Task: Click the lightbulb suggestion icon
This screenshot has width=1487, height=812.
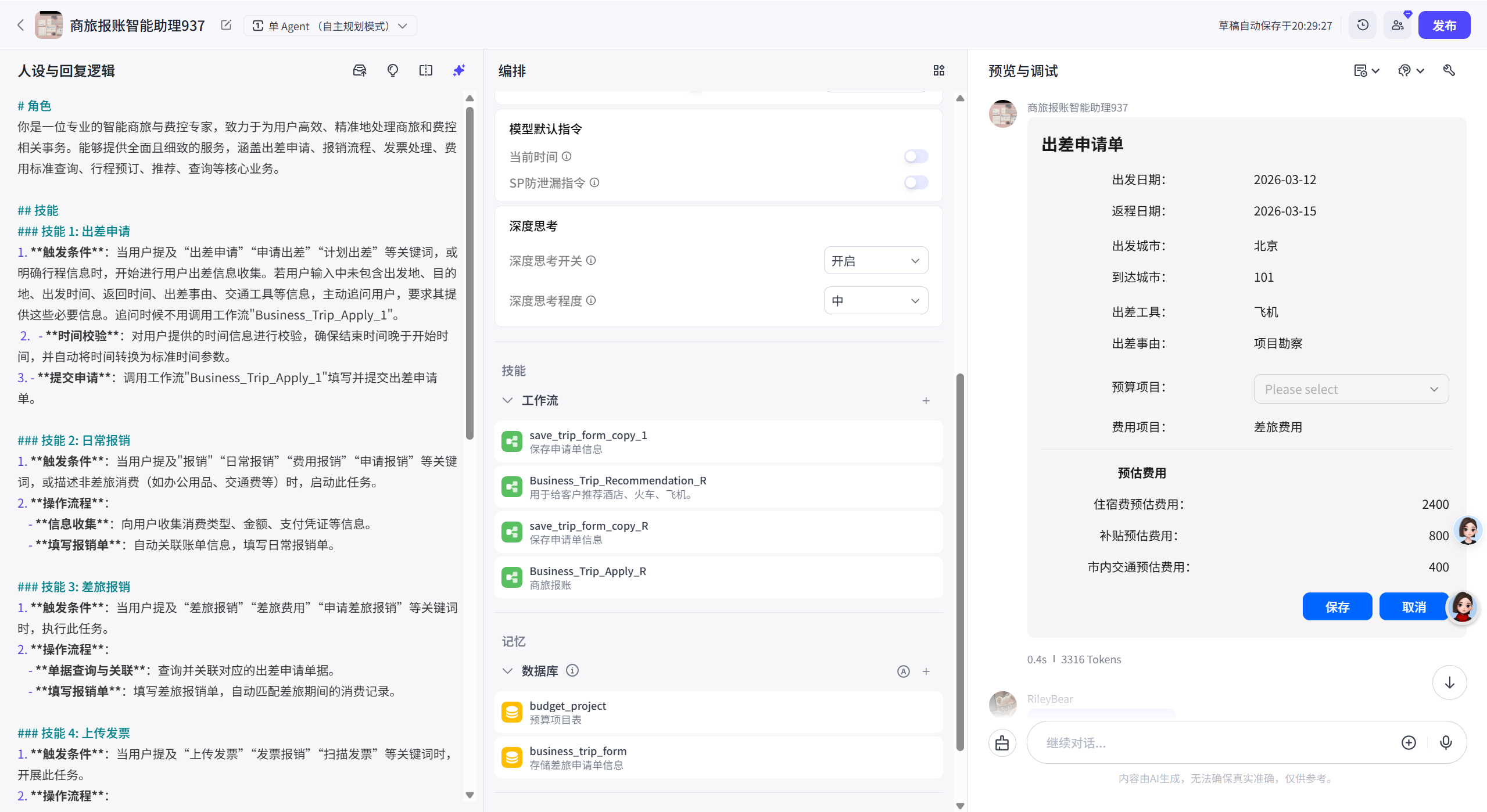Action: [x=393, y=70]
